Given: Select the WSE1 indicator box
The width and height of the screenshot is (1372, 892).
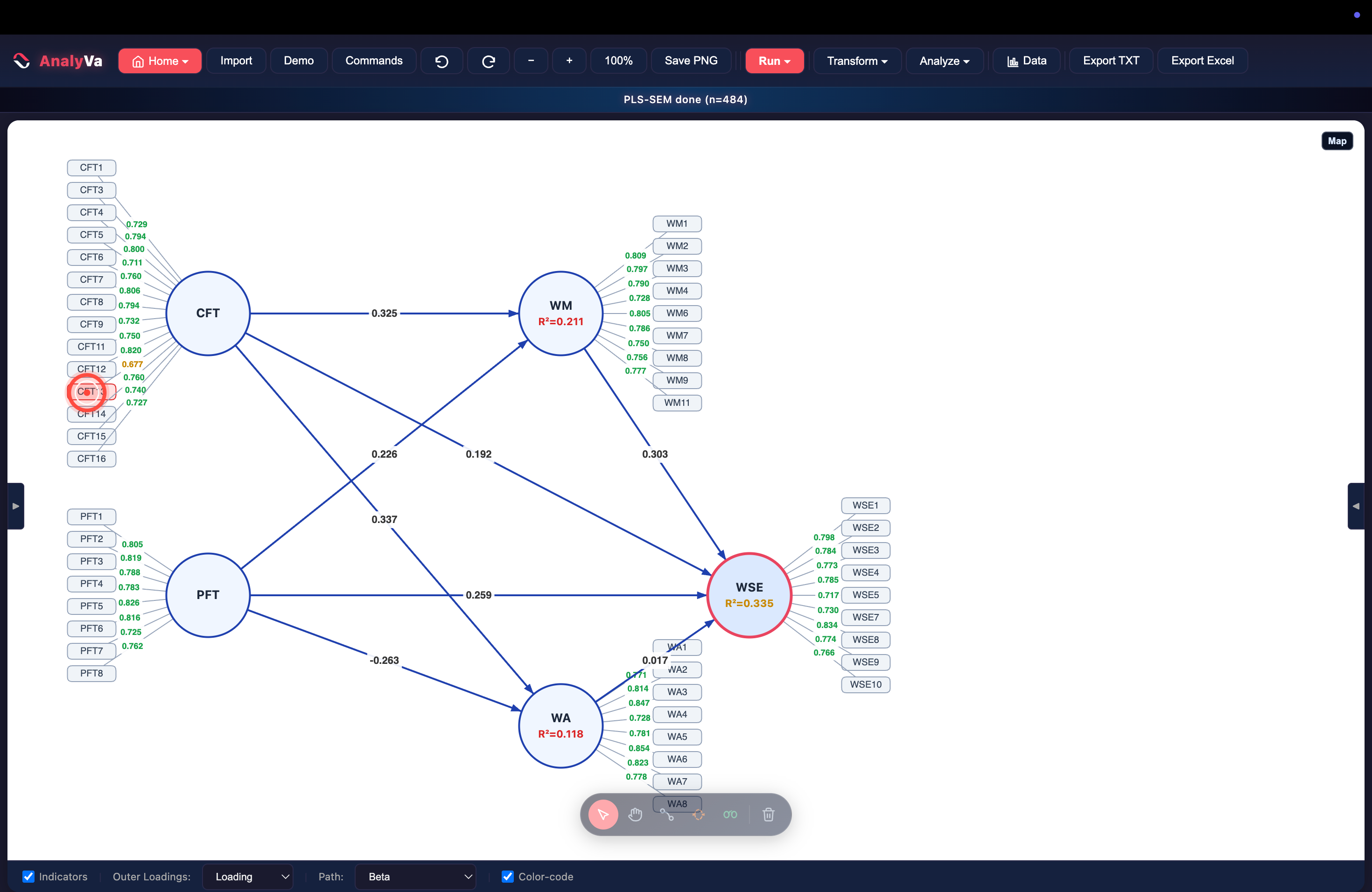Looking at the screenshot, I should tap(866, 505).
